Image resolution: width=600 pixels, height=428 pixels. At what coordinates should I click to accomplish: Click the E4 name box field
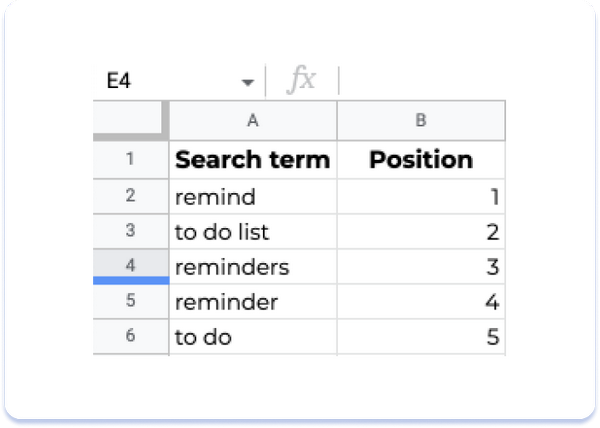pyautogui.click(x=179, y=81)
